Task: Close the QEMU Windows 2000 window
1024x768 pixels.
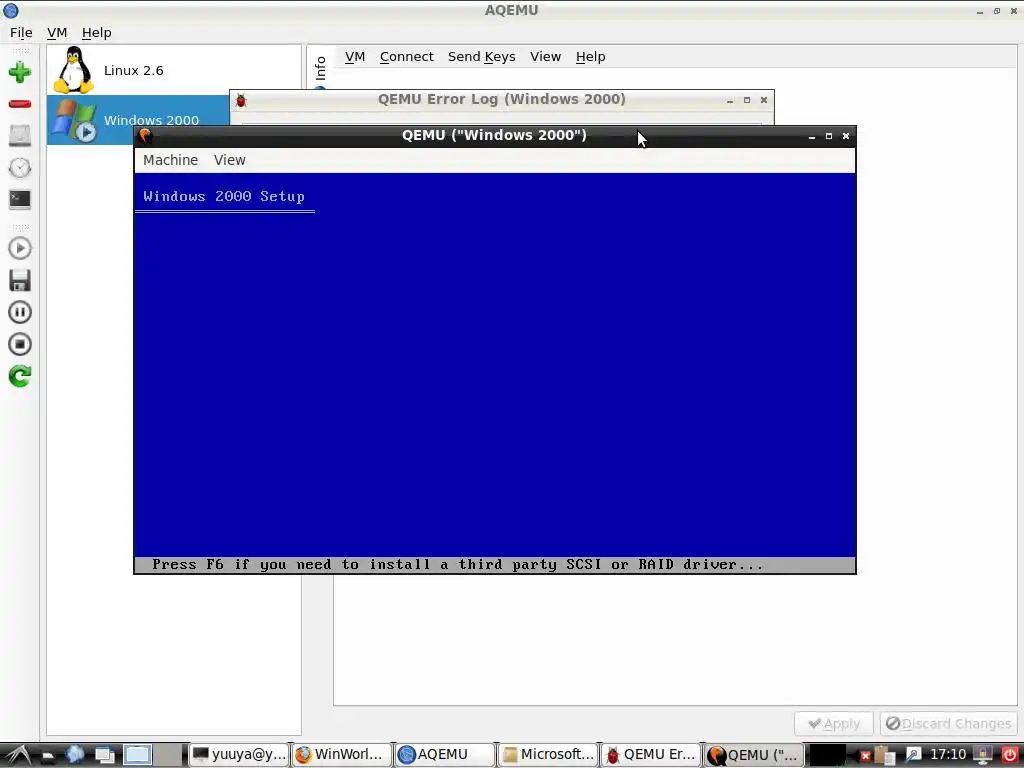Action: pos(846,136)
